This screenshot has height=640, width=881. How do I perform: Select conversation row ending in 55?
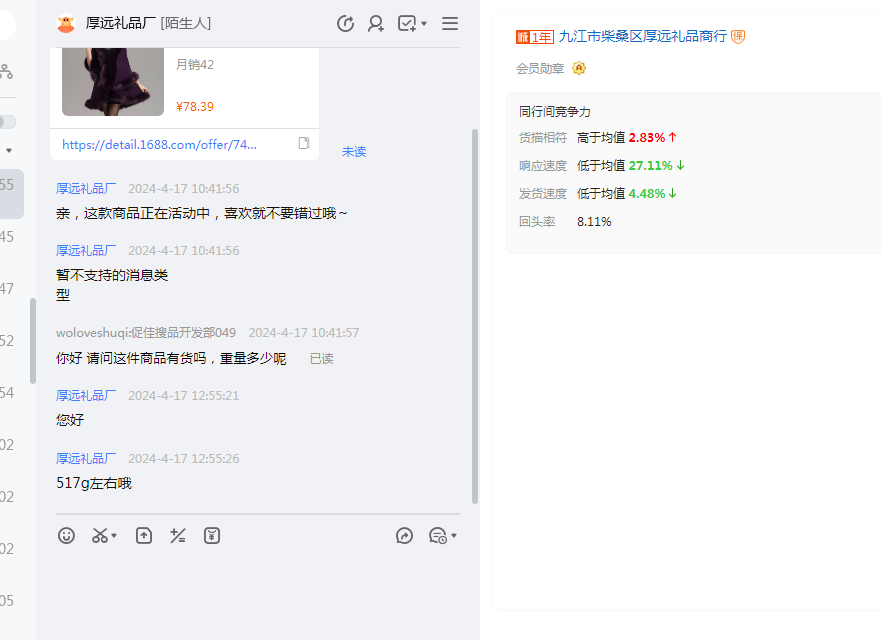point(12,193)
